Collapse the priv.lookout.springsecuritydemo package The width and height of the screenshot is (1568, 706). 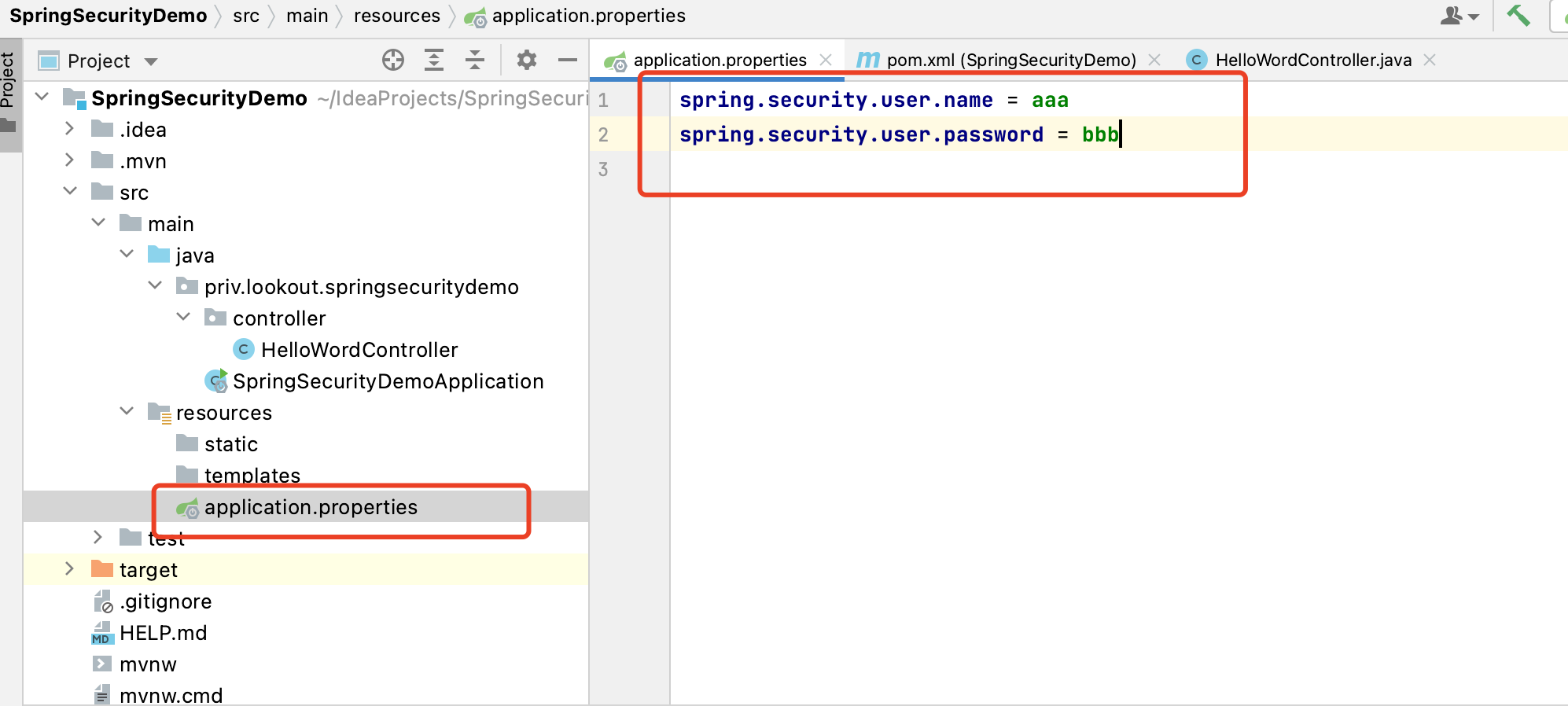155,285
